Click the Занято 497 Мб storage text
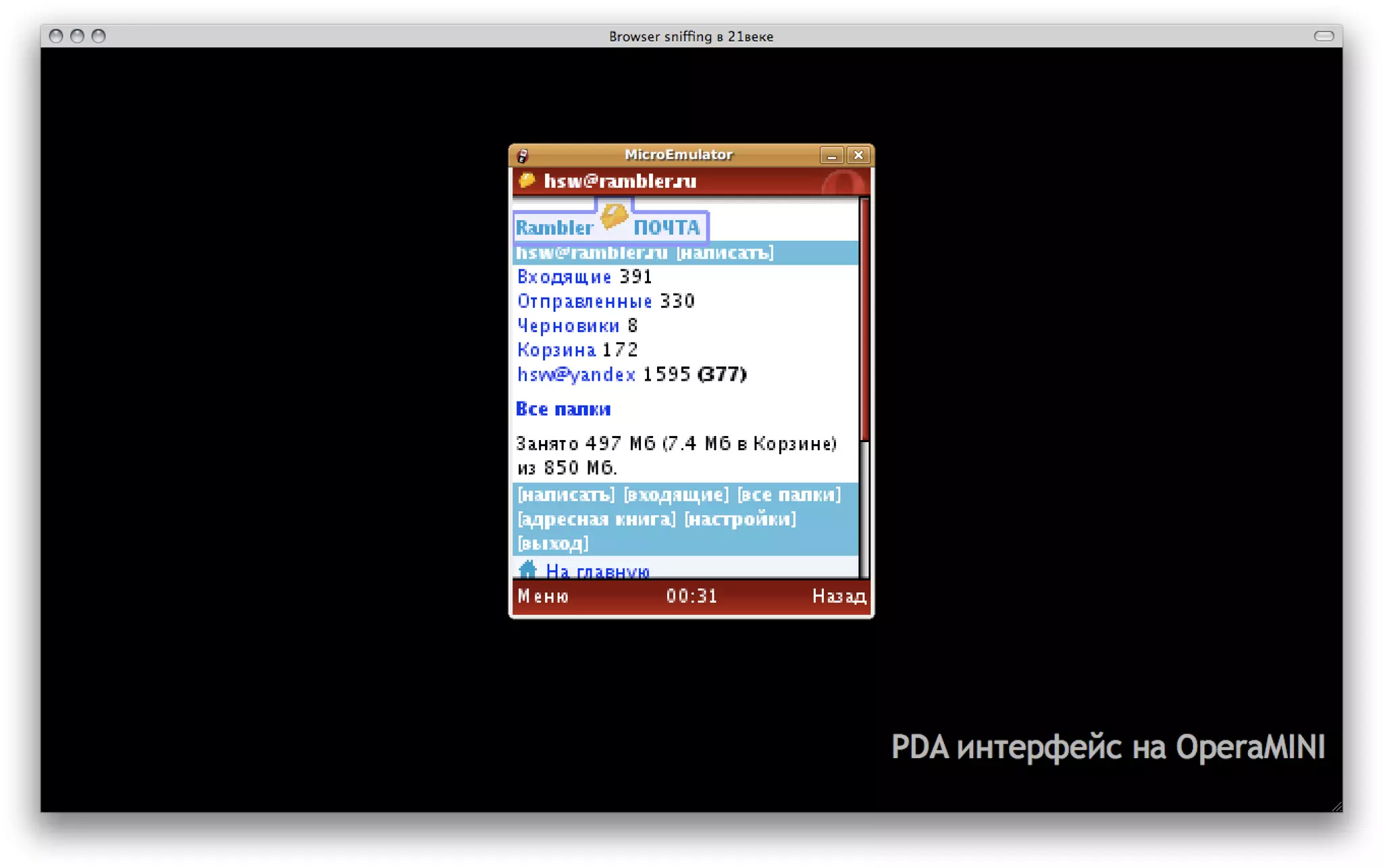Screen dimensions: 1383x868 click(x=677, y=456)
